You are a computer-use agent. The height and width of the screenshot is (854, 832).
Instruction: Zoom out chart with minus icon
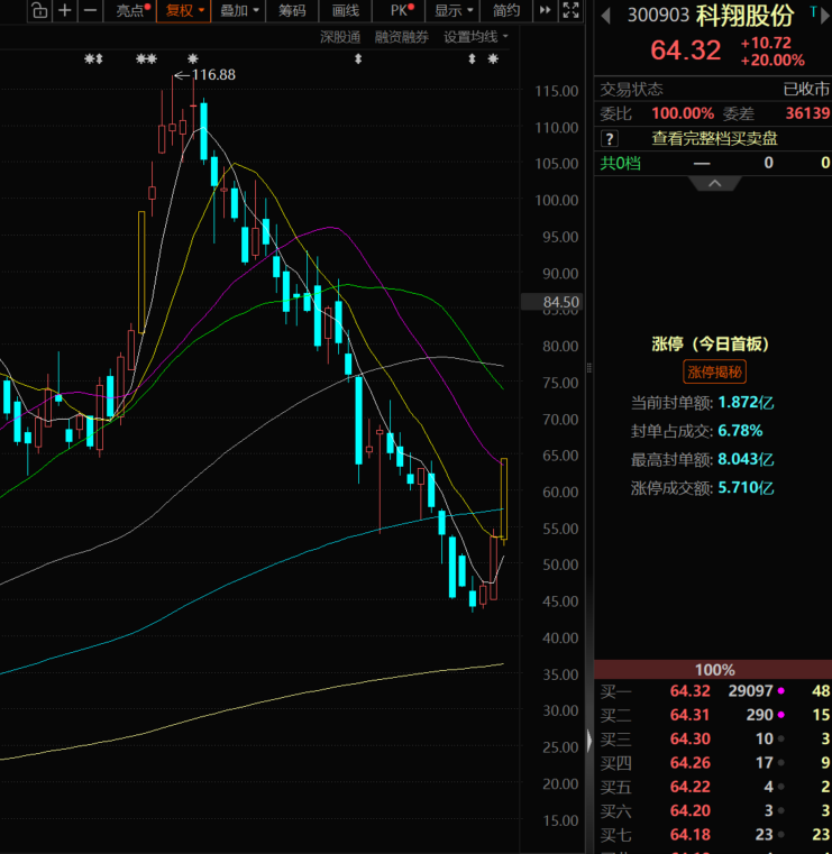point(90,10)
